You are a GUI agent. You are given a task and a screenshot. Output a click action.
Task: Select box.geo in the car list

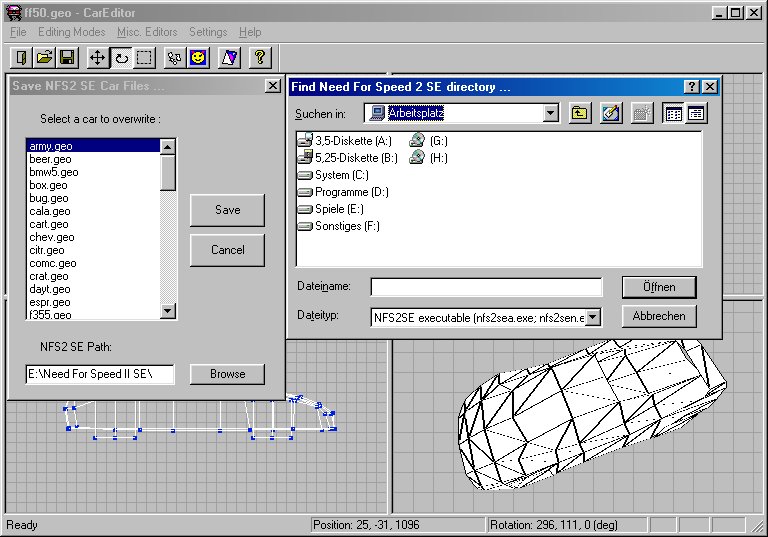(93, 185)
